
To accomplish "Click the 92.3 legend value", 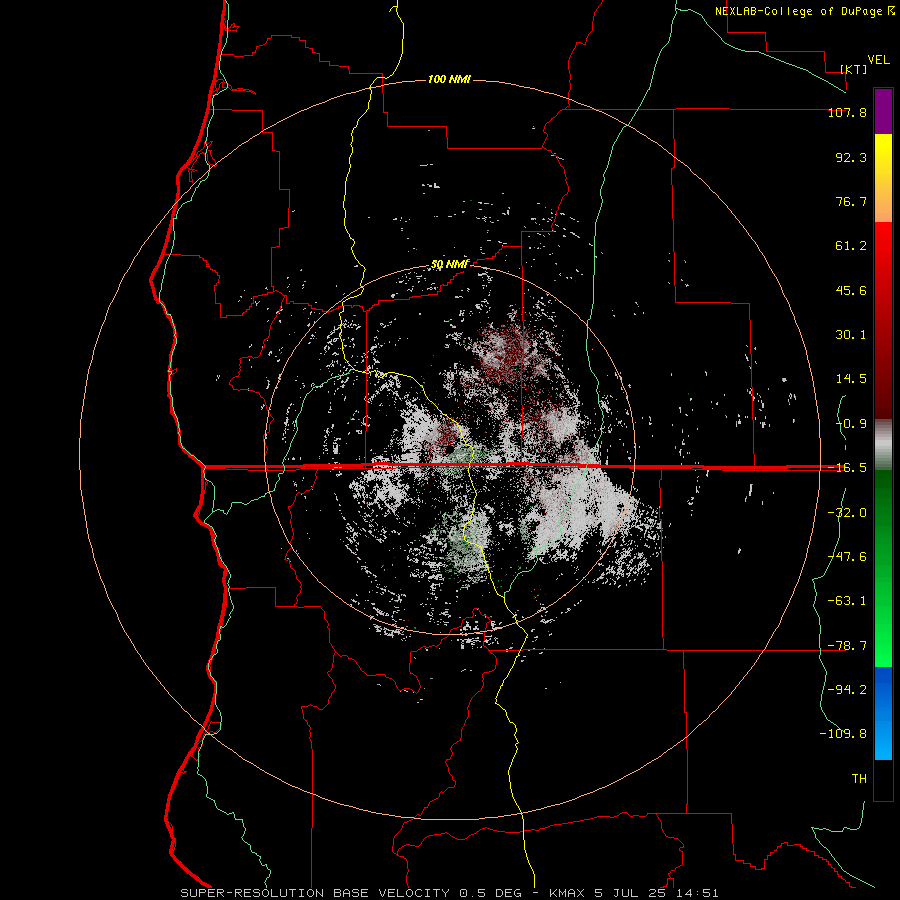I will pos(851,157).
